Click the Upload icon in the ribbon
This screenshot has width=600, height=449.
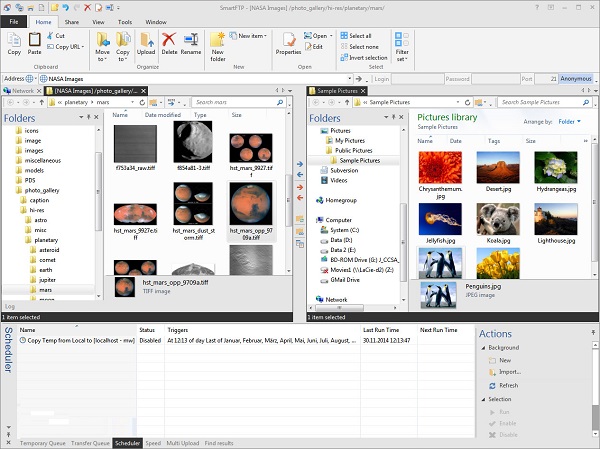(x=145, y=42)
